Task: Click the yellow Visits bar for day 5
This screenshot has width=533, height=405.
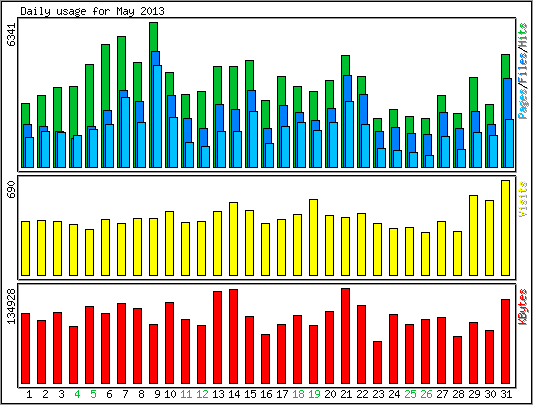Action: (x=89, y=252)
